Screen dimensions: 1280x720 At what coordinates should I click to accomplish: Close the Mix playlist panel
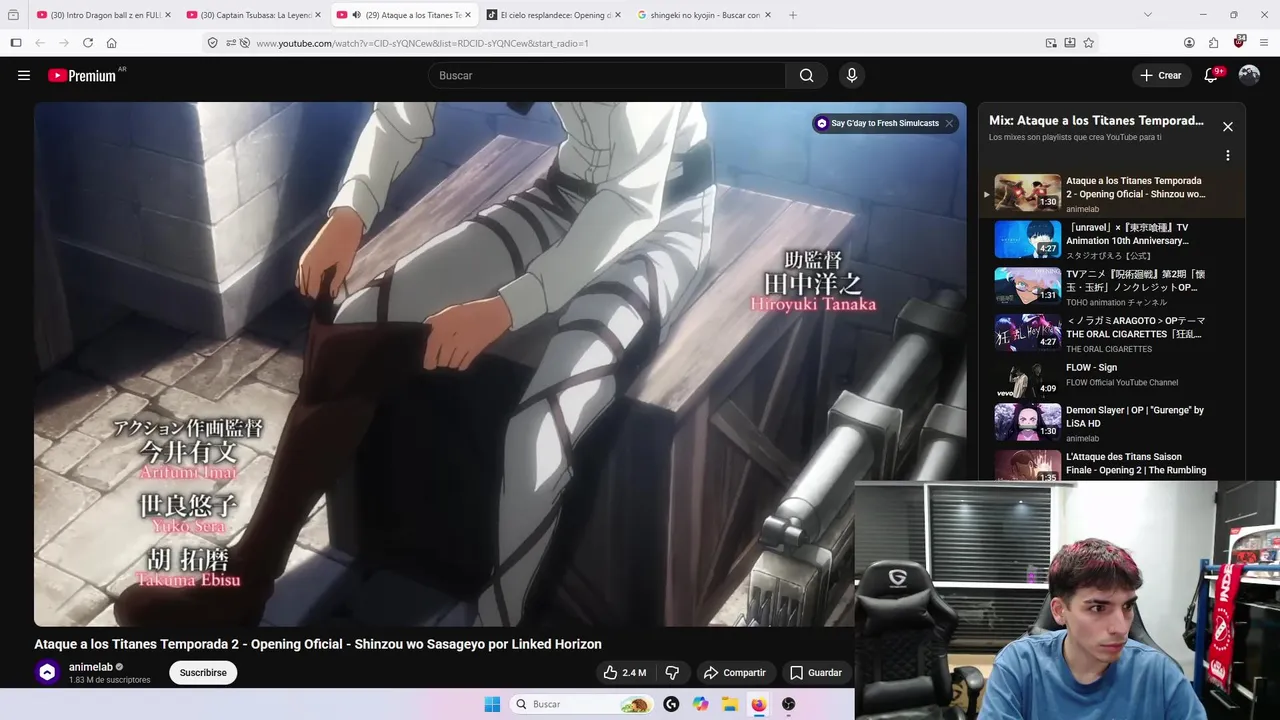coord(1228,127)
